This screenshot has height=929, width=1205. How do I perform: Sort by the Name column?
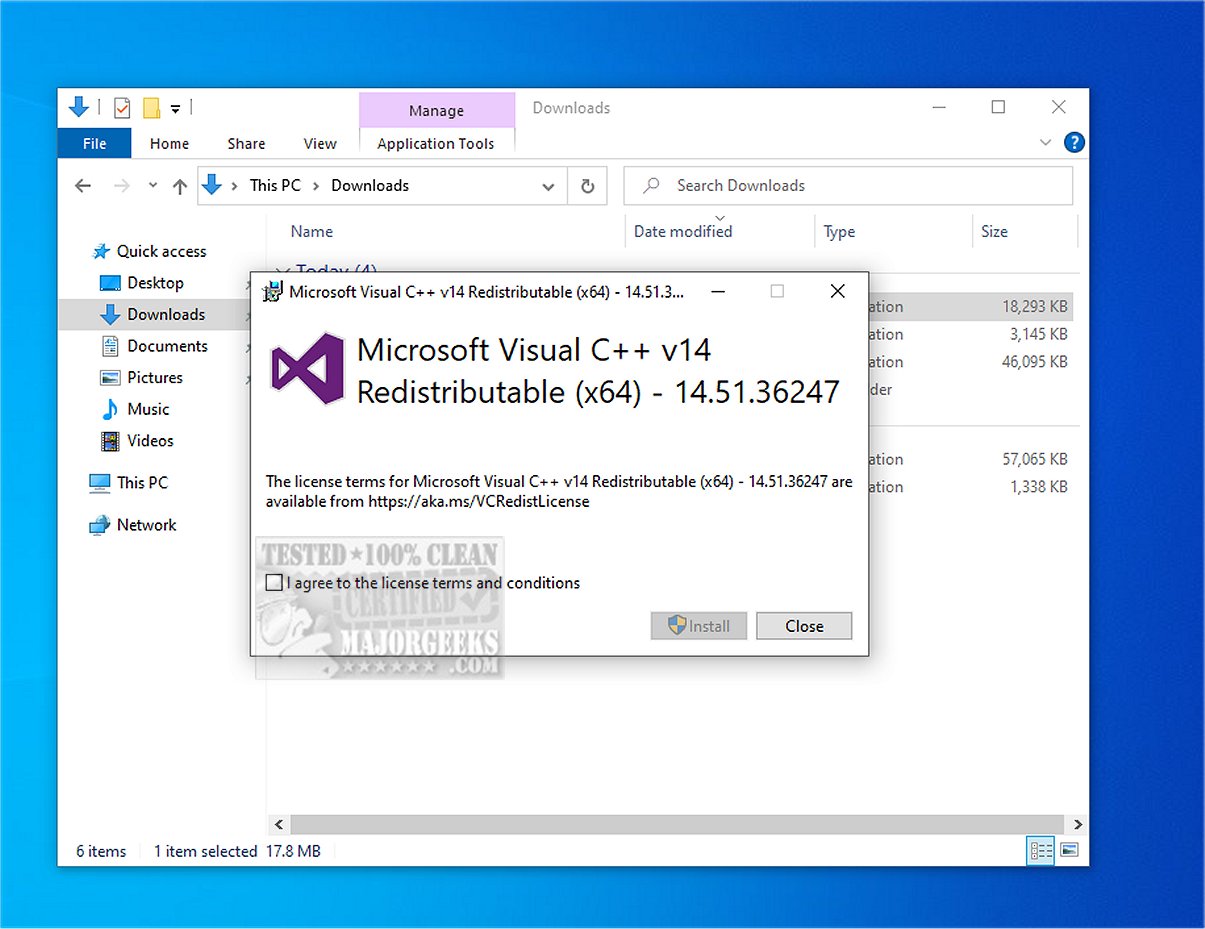311,231
